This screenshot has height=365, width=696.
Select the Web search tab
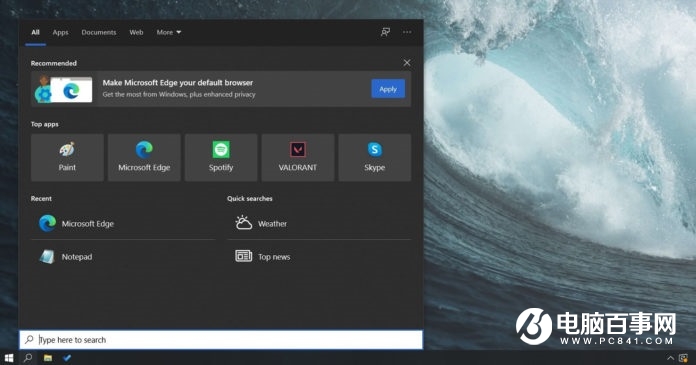point(136,32)
